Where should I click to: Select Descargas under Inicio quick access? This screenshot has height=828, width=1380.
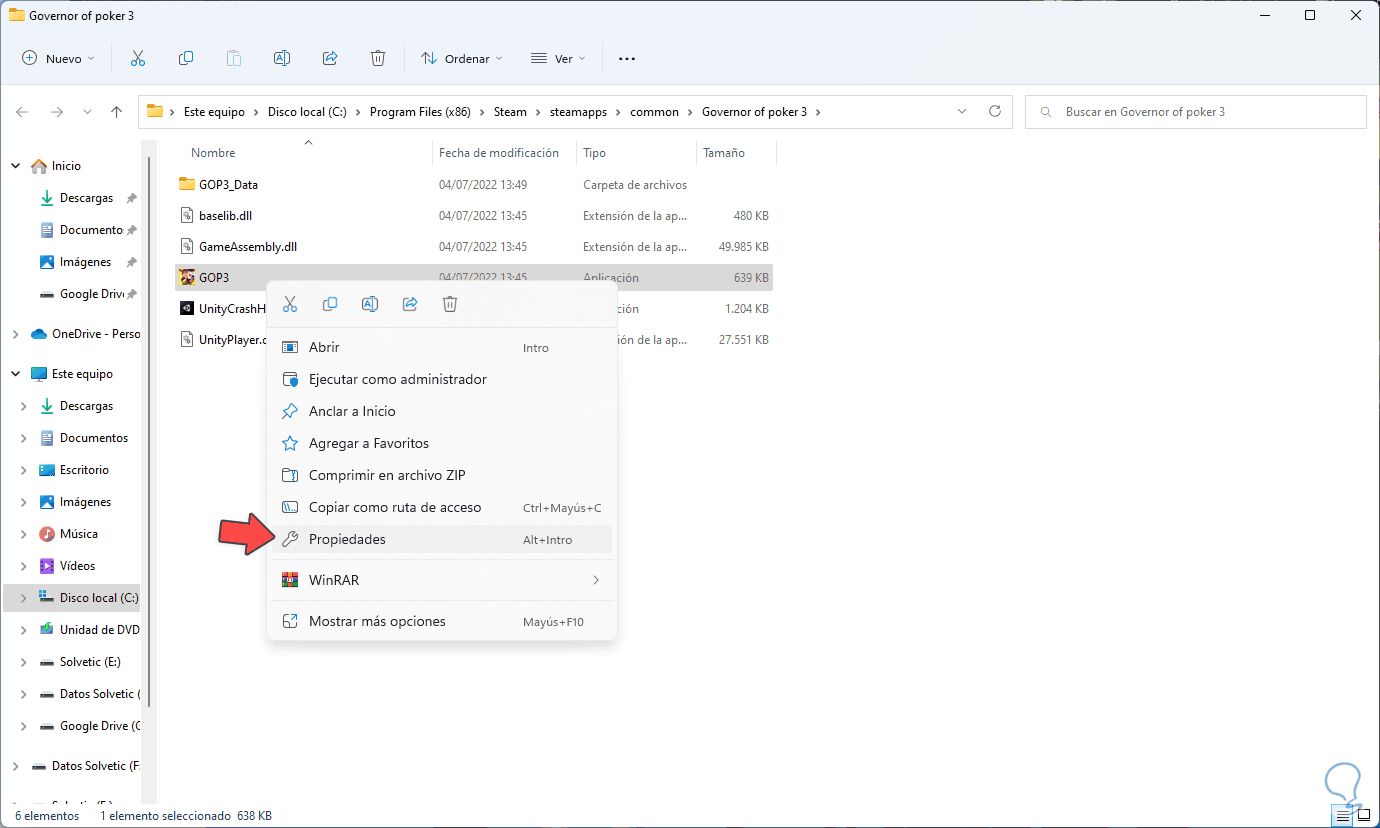coord(86,198)
